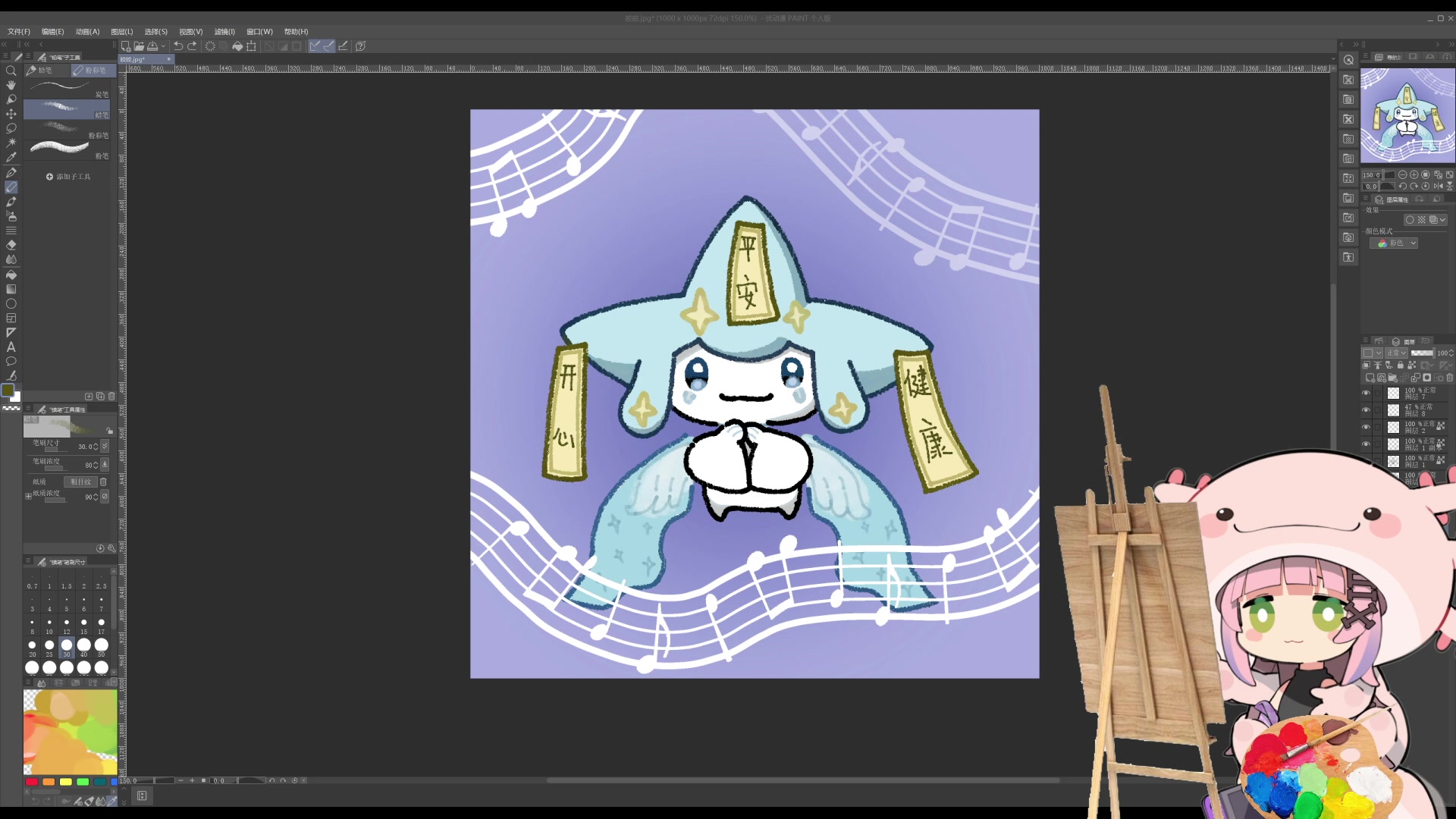Click the 粗目纹 paper texture button
Screen dimensions: 1456x819
(x=80, y=482)
